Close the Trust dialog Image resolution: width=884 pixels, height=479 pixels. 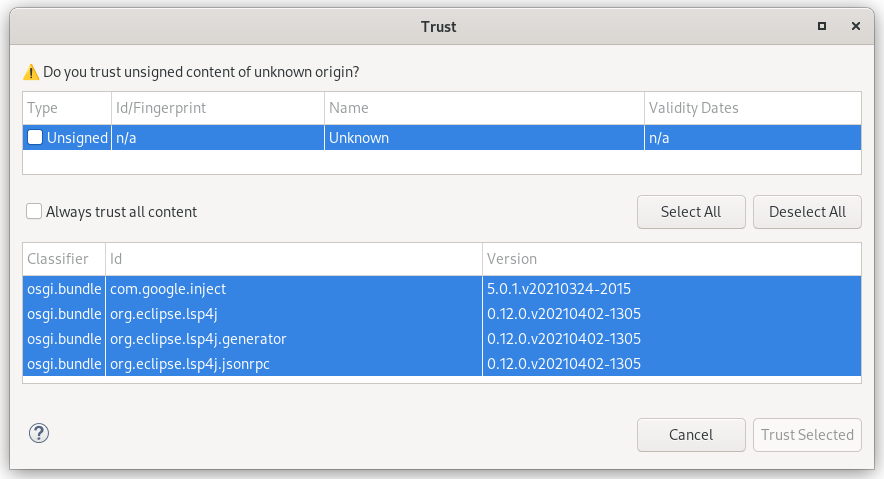point(856,26)
